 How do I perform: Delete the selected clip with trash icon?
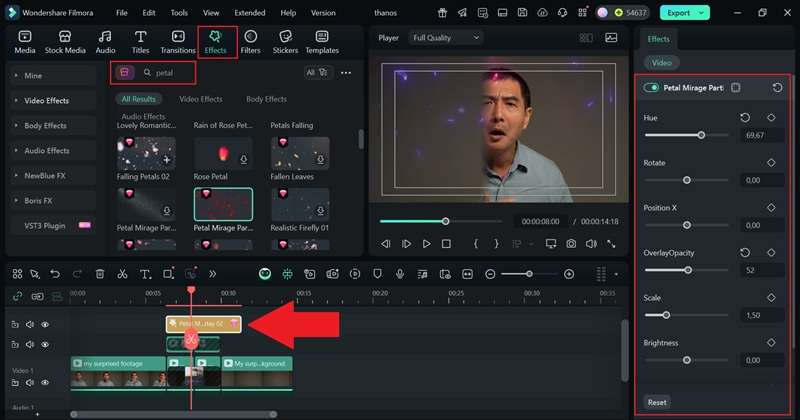[100, 274]
